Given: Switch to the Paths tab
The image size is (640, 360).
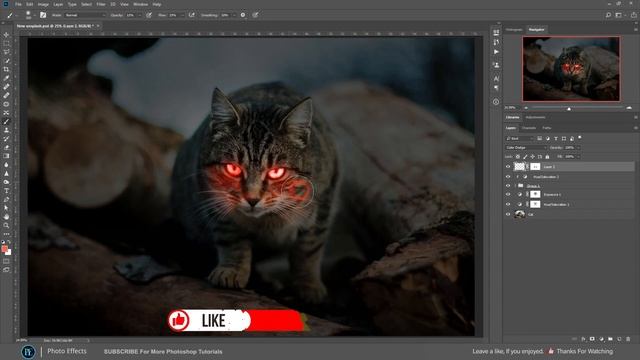Looking at the screenshot, I should pyautogui.click(x=547, y=128).
